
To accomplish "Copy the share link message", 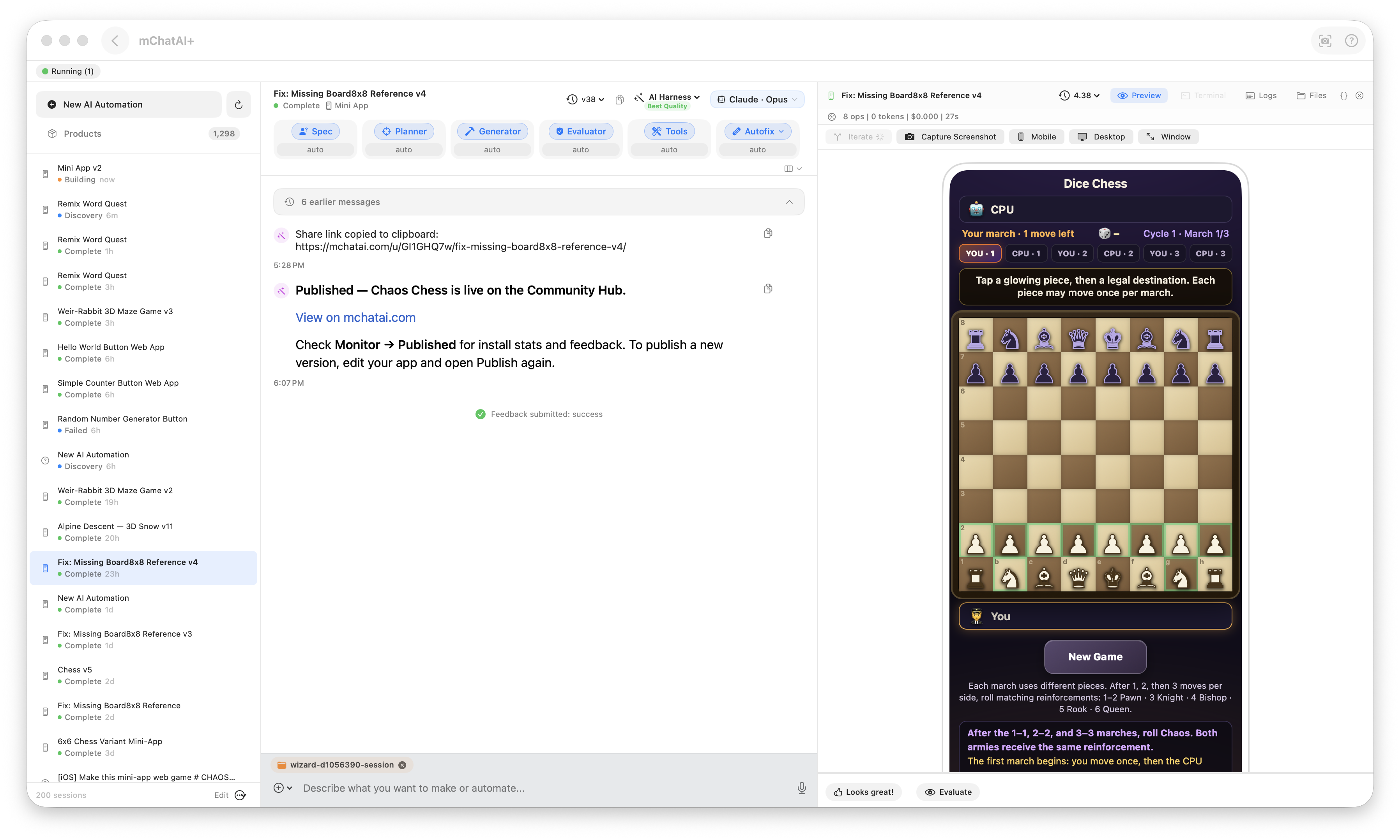I will 768,233.
